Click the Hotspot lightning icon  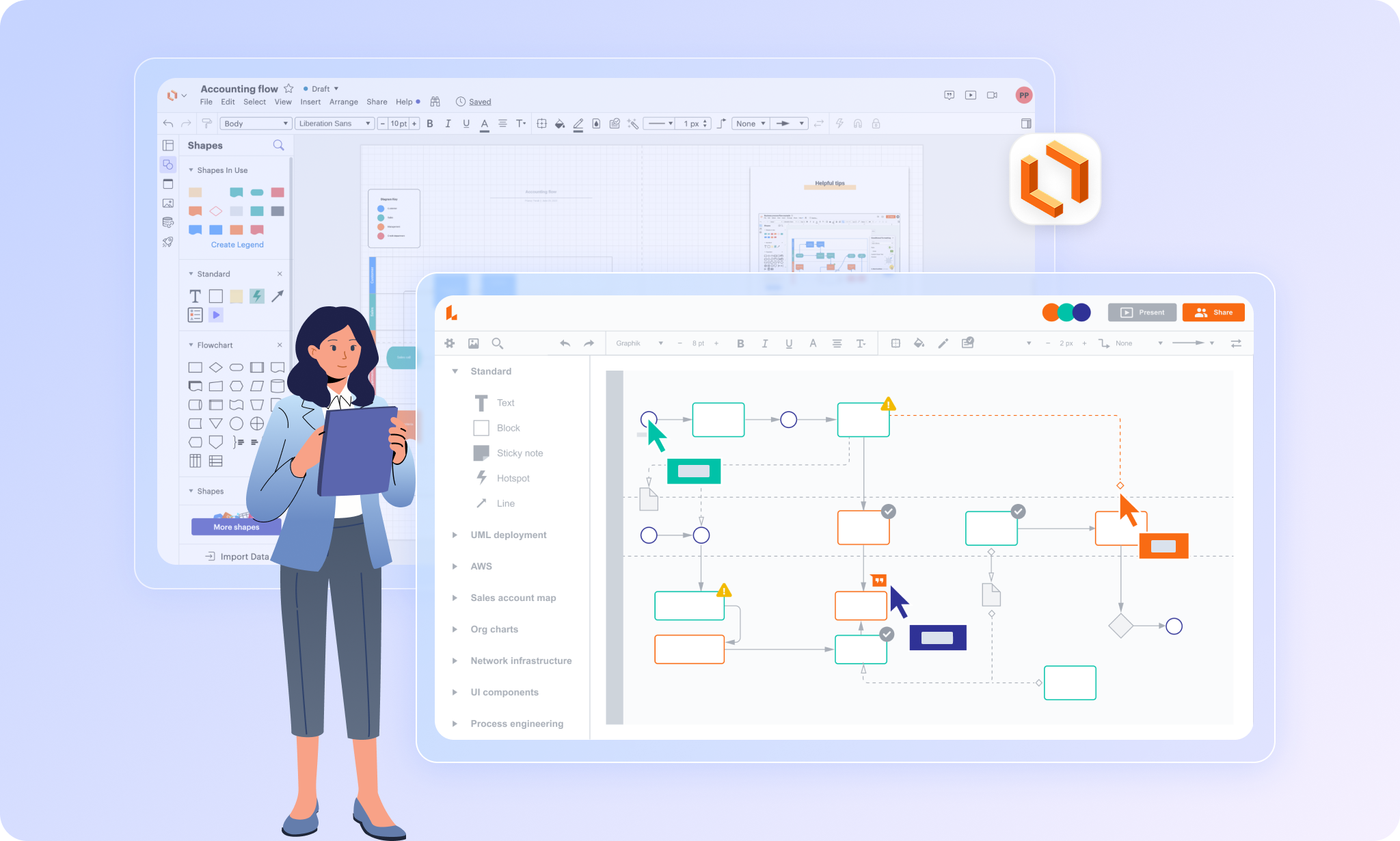click(x=481, y=477)
